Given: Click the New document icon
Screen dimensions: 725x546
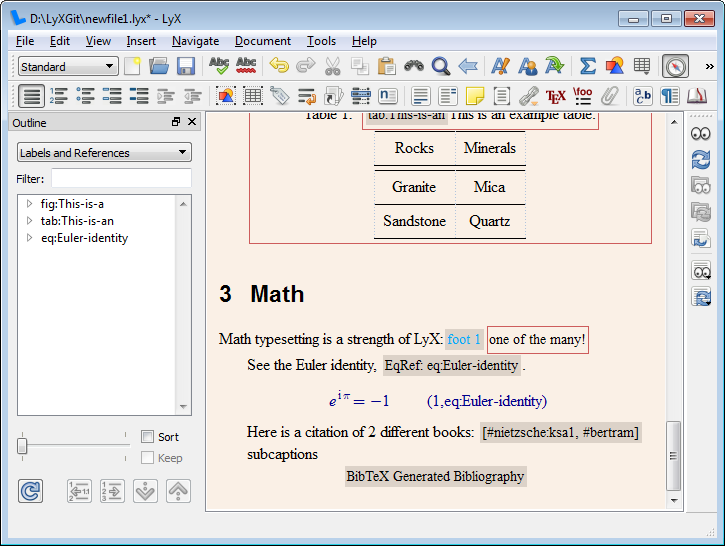Looking at the screenshot, I should pos(132,66).
